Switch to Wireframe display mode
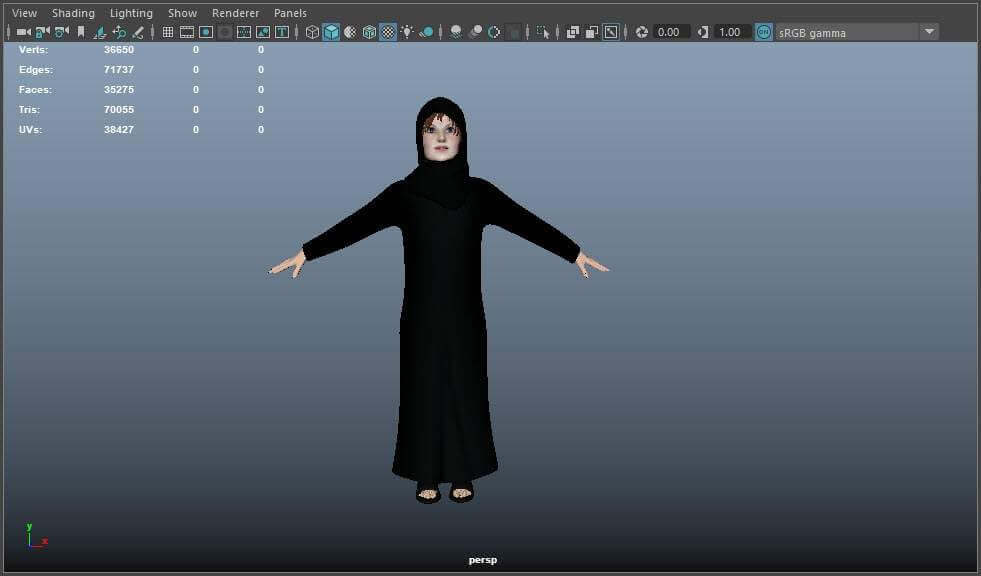 (x=312, y=32)
